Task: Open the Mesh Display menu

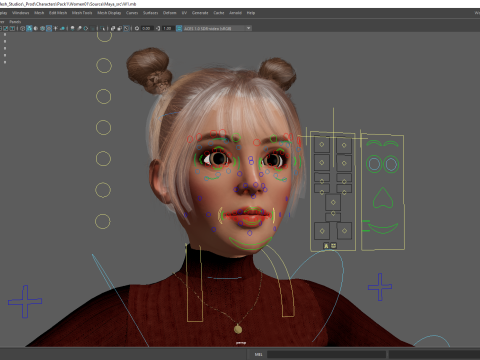Action: 109,13
